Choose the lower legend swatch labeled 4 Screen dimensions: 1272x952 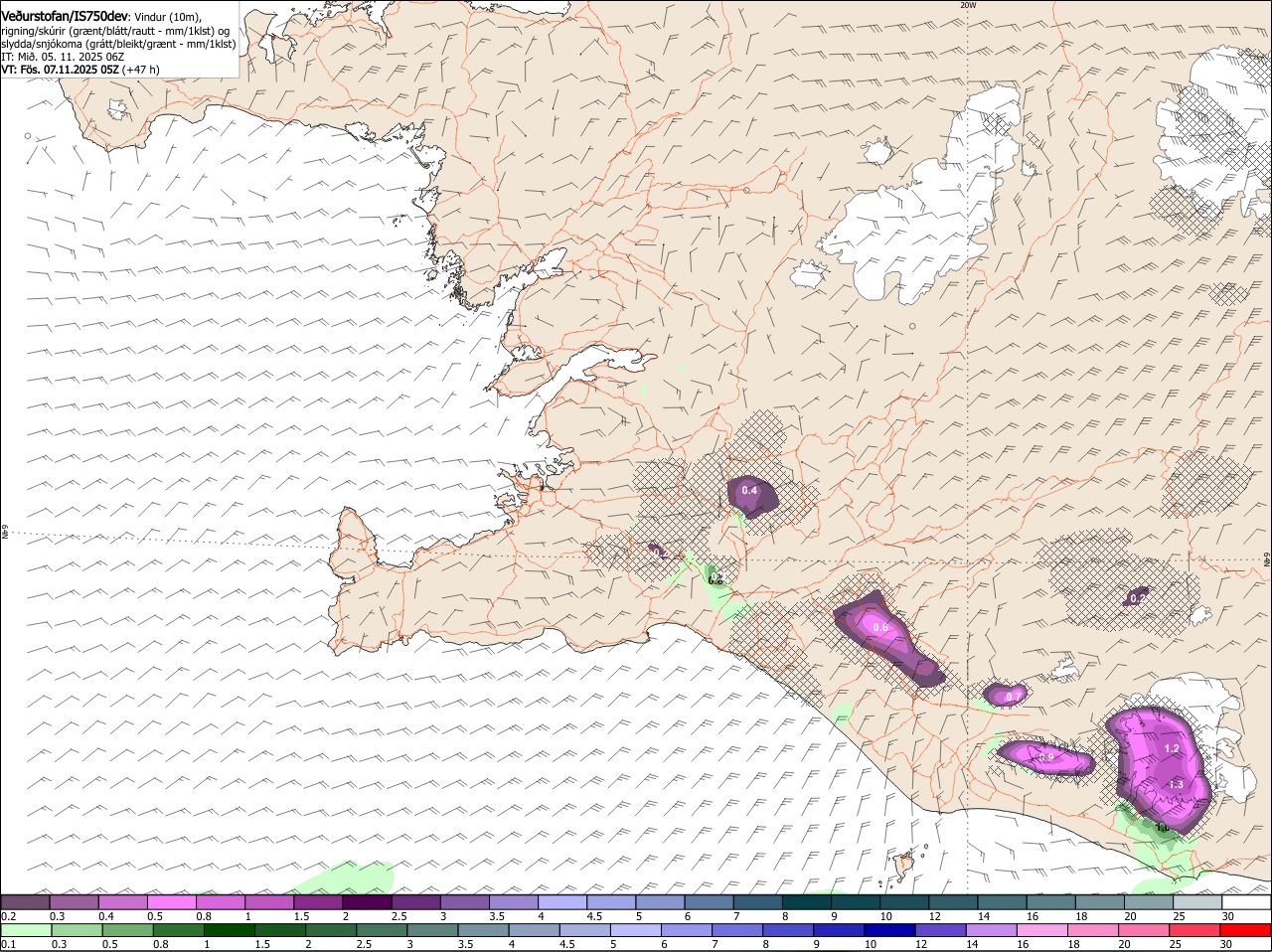pos(535,930)
